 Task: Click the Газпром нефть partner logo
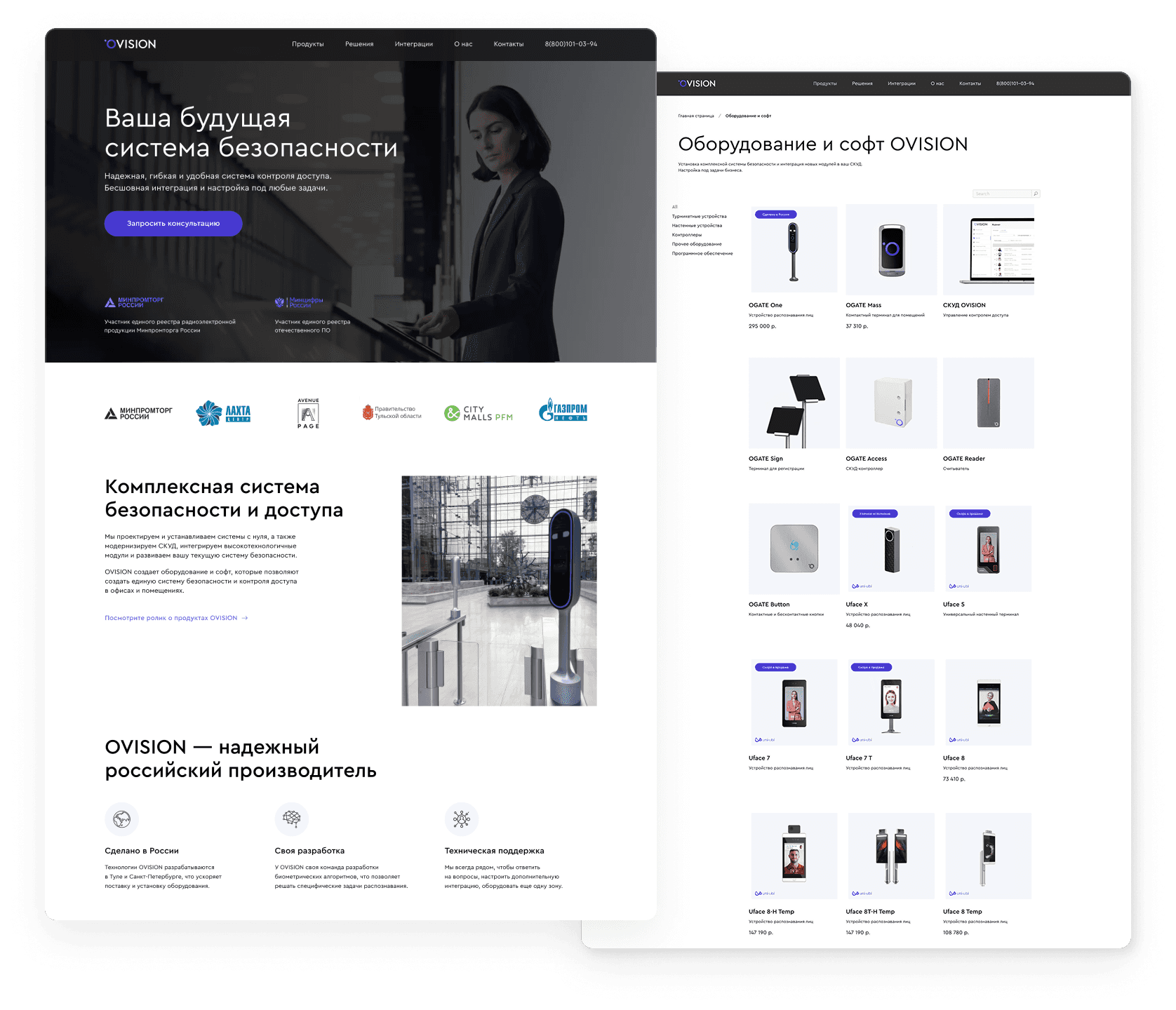563,410
